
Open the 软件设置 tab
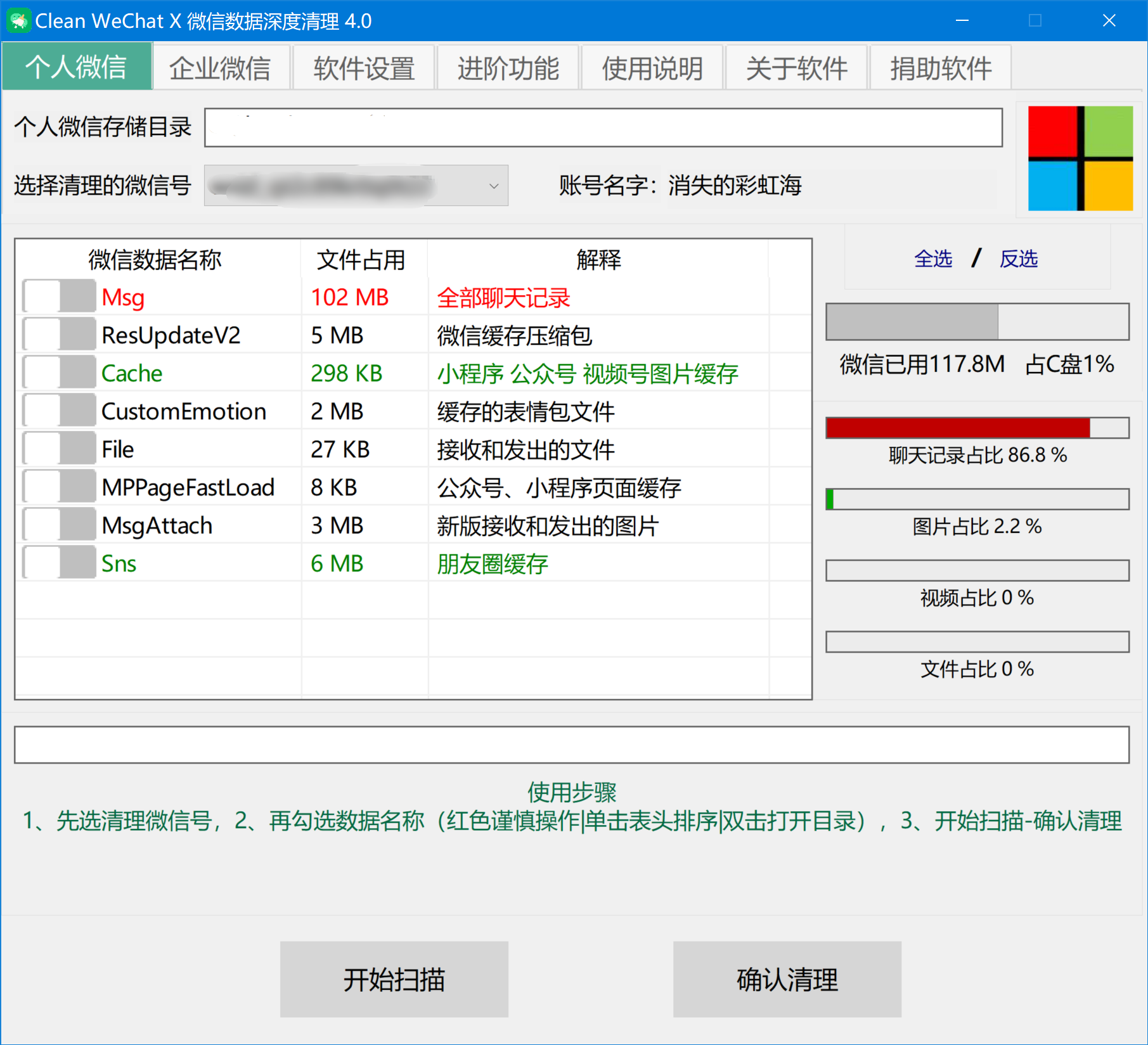pos(364,68)
